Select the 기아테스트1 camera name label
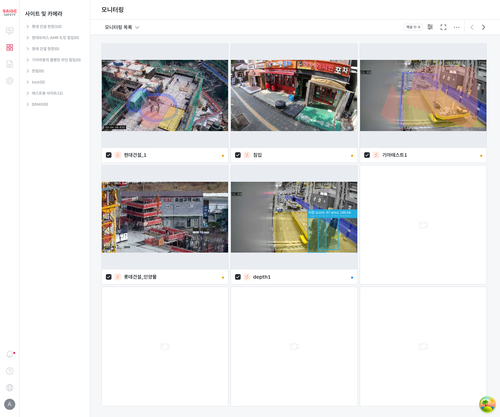 394,155
